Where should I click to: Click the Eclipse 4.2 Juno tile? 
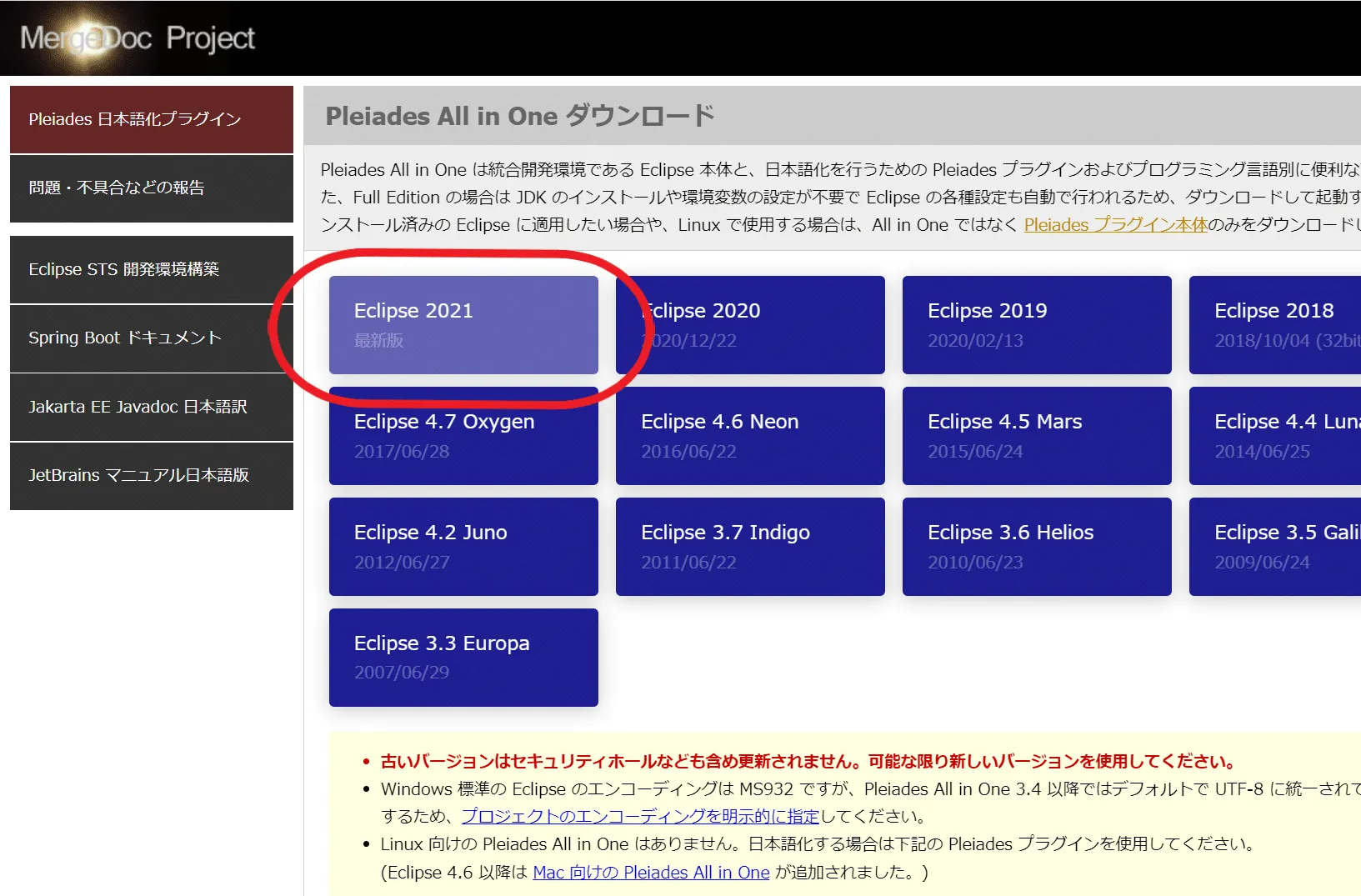[463, 547]
